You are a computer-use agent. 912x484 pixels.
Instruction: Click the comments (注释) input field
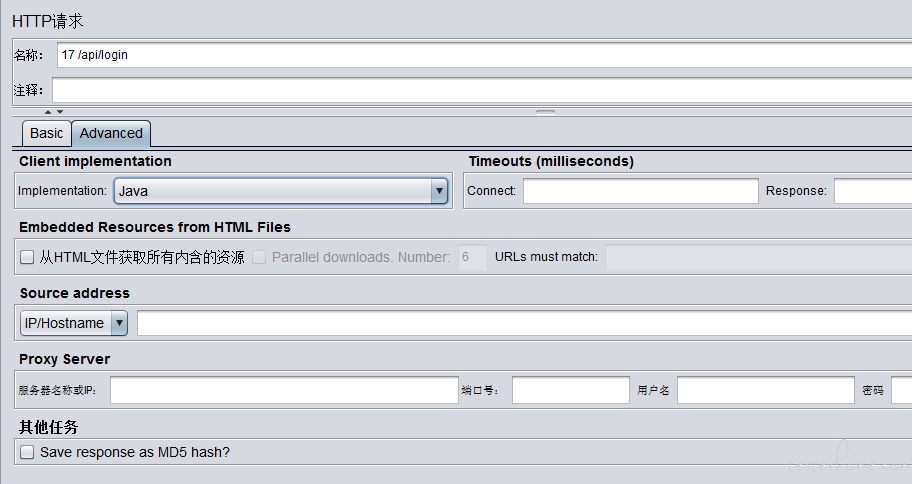tap(480, 90)
